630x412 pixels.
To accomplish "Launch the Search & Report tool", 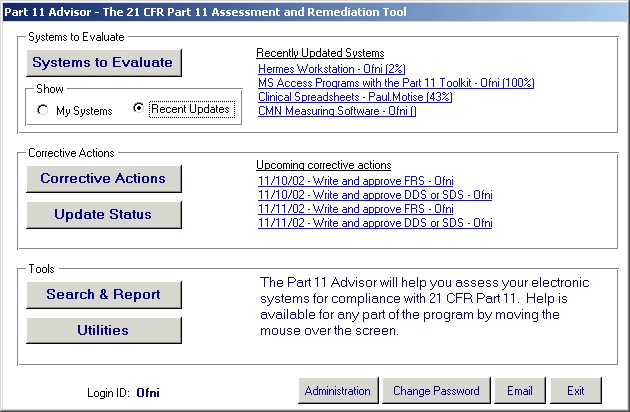I will [x=104, y=295].
